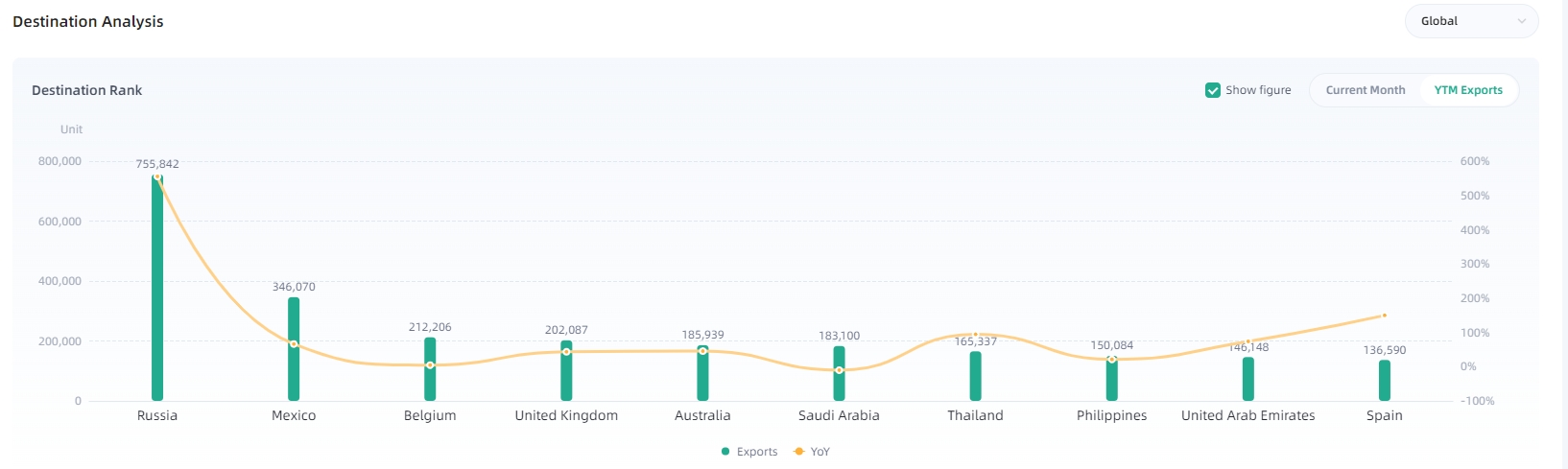Click the Spain YoY data point
The height and width of the screenshot is (469, 1568).
point(1385,316)
